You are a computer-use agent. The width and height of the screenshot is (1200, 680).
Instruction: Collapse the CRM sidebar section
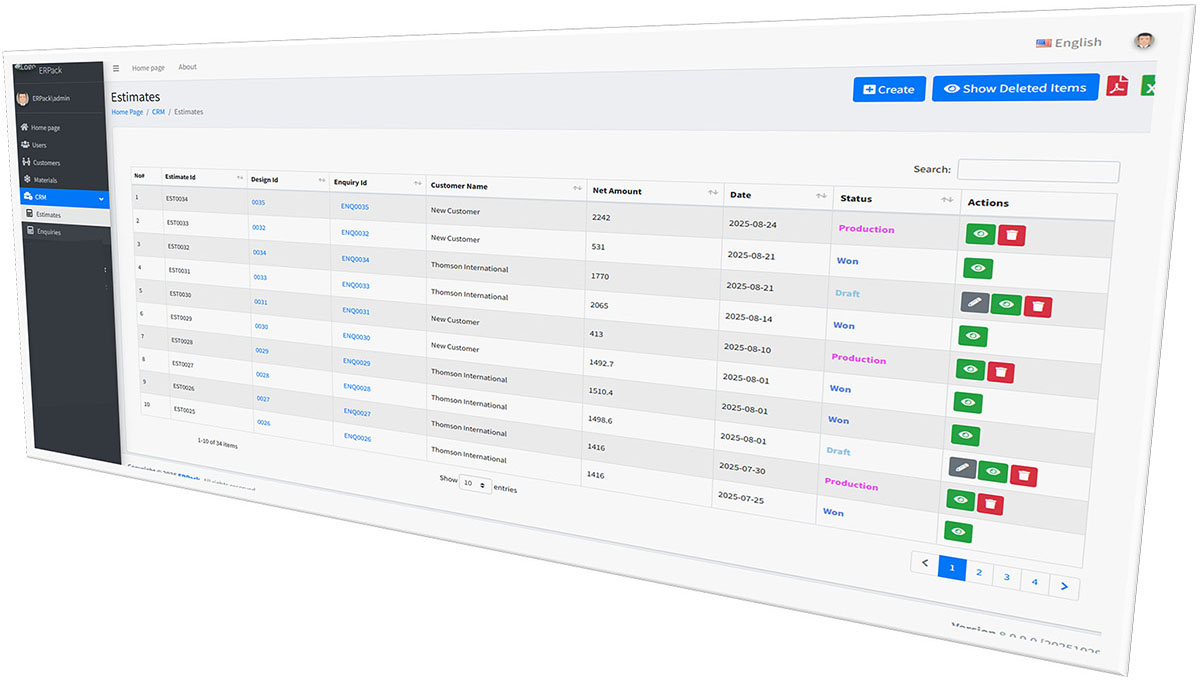pos(101,199)
